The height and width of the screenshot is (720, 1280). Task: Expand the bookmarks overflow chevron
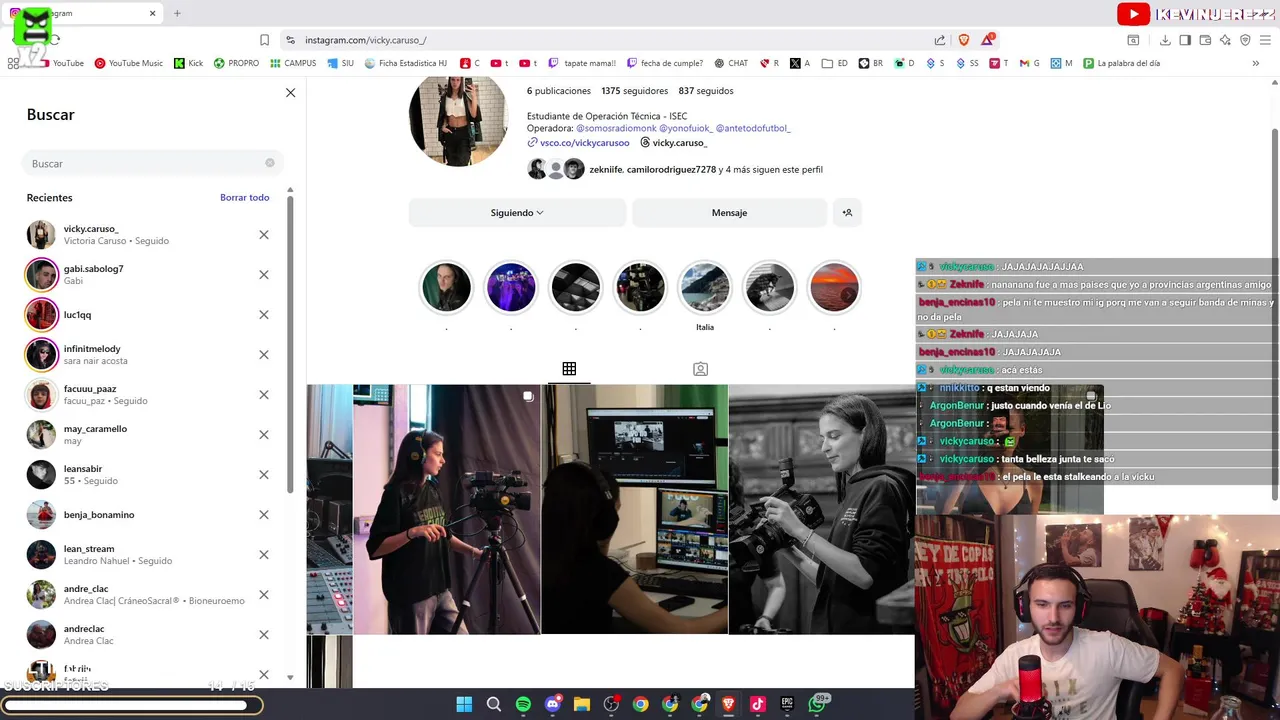[1255, 63]
